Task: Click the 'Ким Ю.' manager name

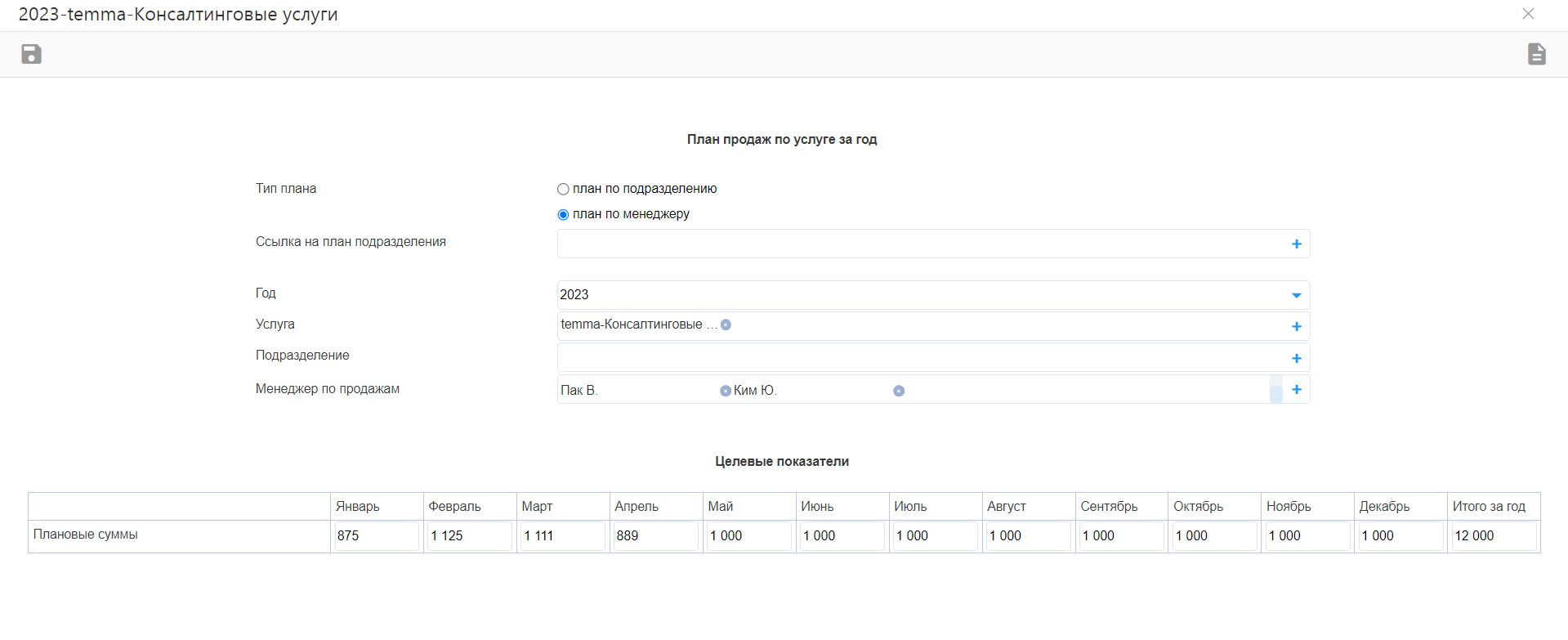Action: pos(755,391)
